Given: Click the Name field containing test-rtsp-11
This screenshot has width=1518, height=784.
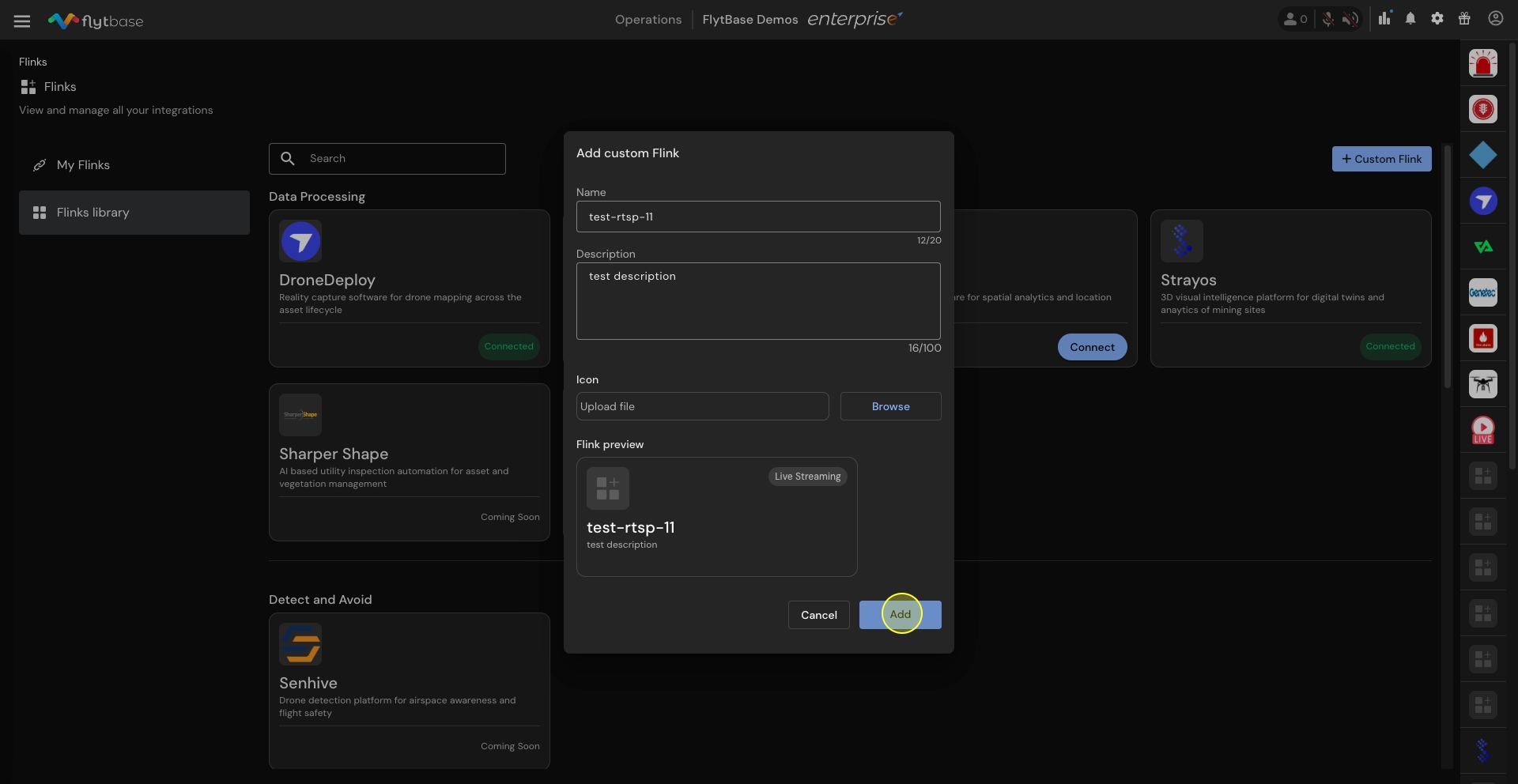Looking at the screenshot, I should pyautogui.click(x=757, y=217).
